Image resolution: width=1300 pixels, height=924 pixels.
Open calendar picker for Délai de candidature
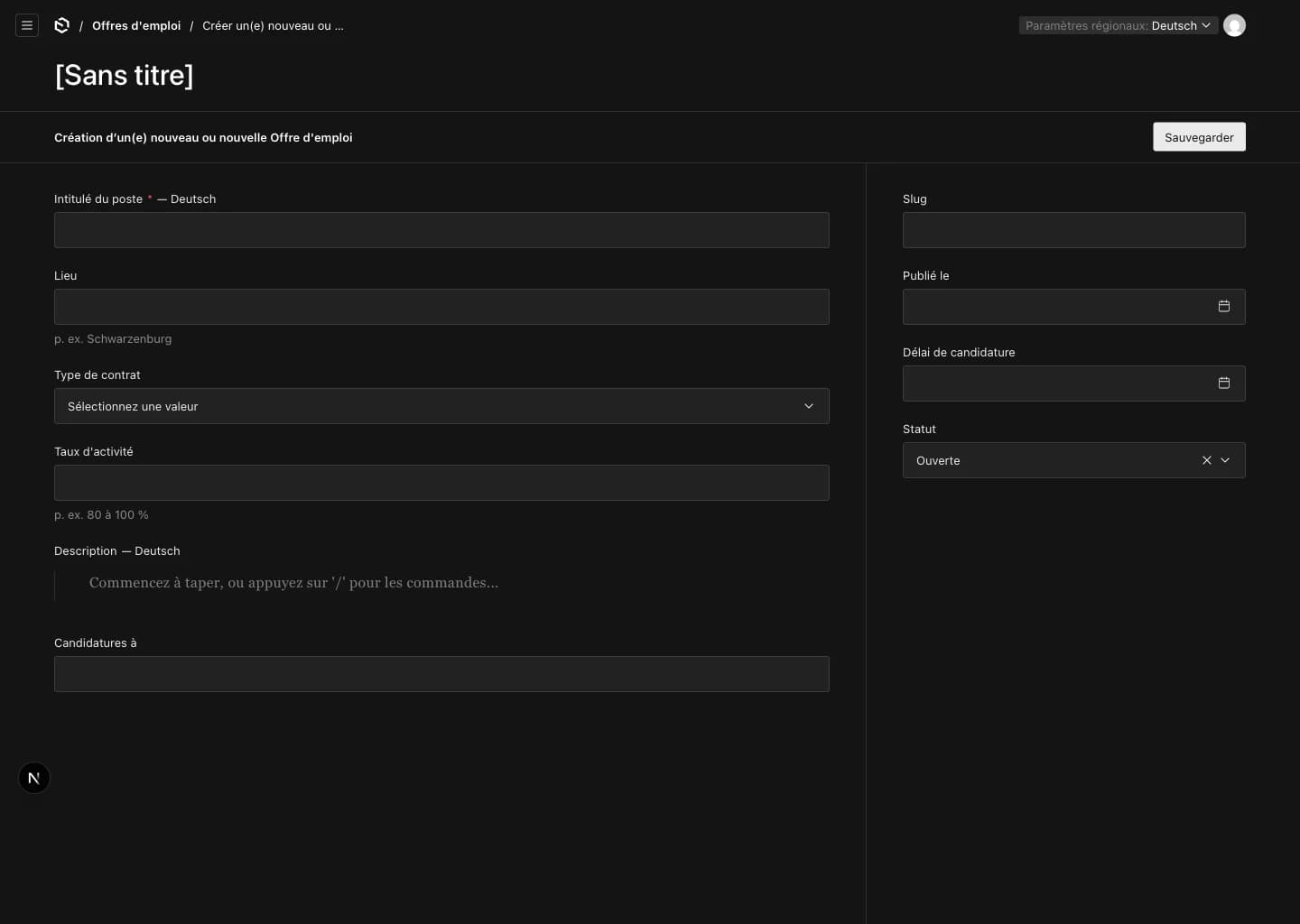coord(1224,383)
